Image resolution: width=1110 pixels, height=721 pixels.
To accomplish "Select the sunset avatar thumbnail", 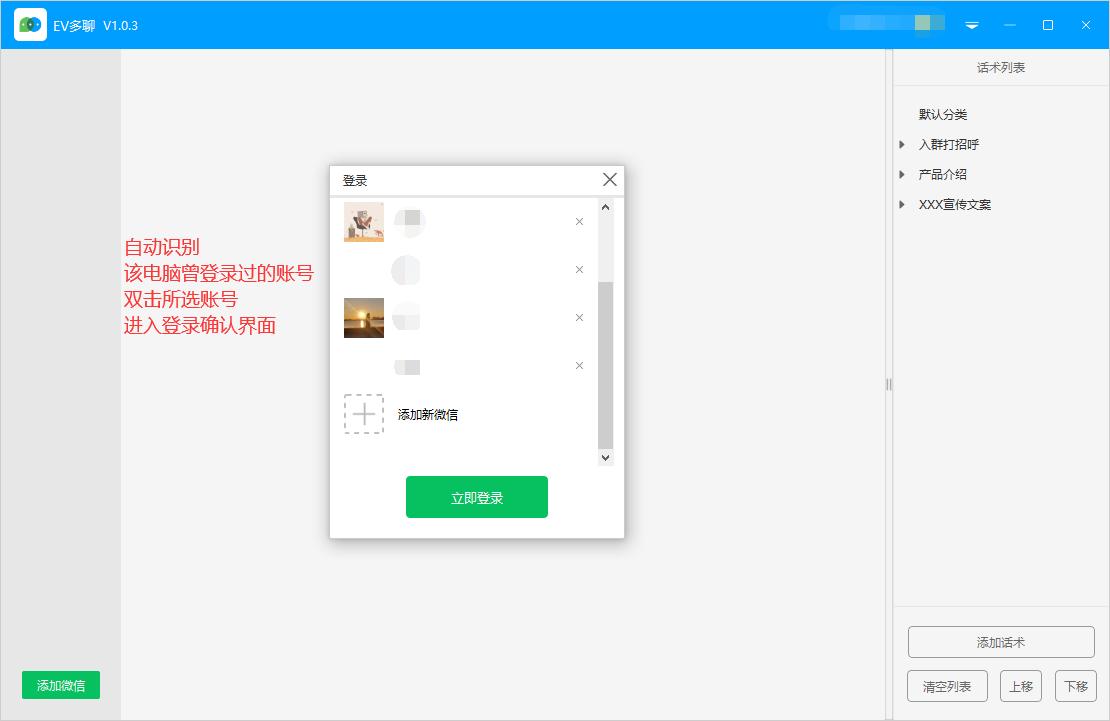I will 363,317.
